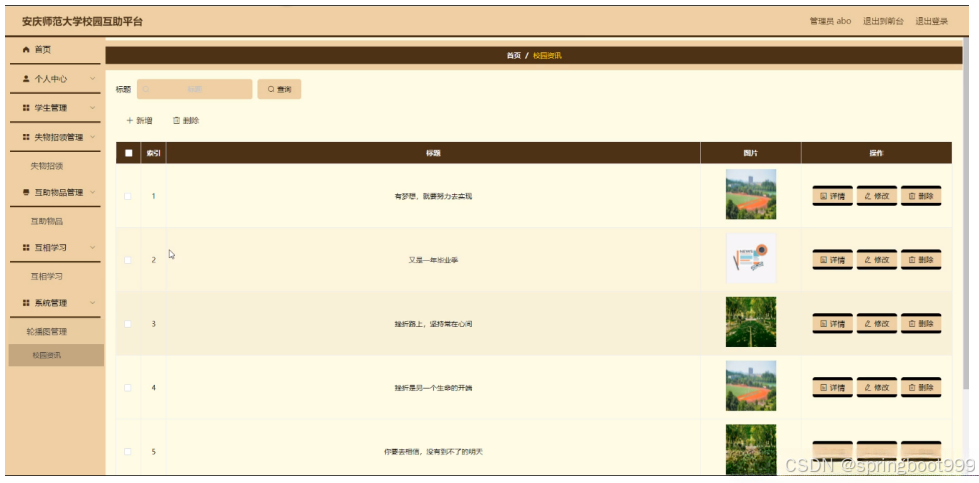The width and height of the screenshot is (979, 483).
Task: Open the news graphic thumbnail of row 2
Action: 750,258
